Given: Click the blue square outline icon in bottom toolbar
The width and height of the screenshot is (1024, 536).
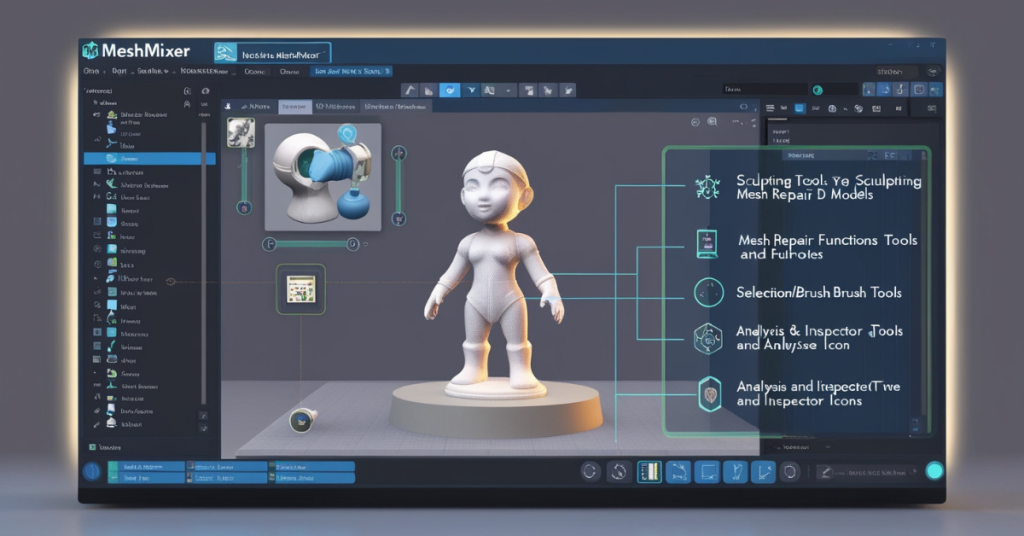Looking at the screenshot, I should point(707,471).
